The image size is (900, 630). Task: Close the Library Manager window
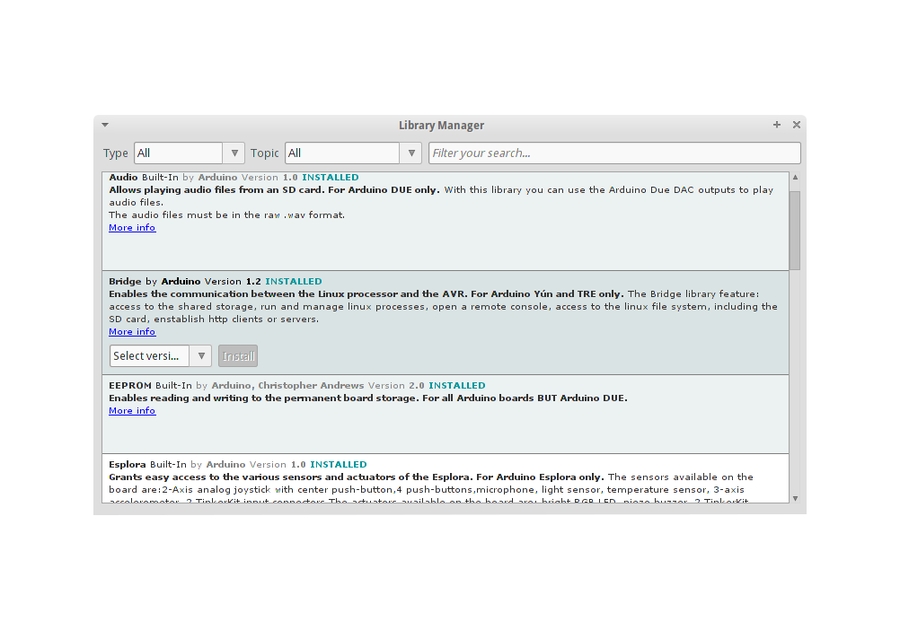[796, 125]
